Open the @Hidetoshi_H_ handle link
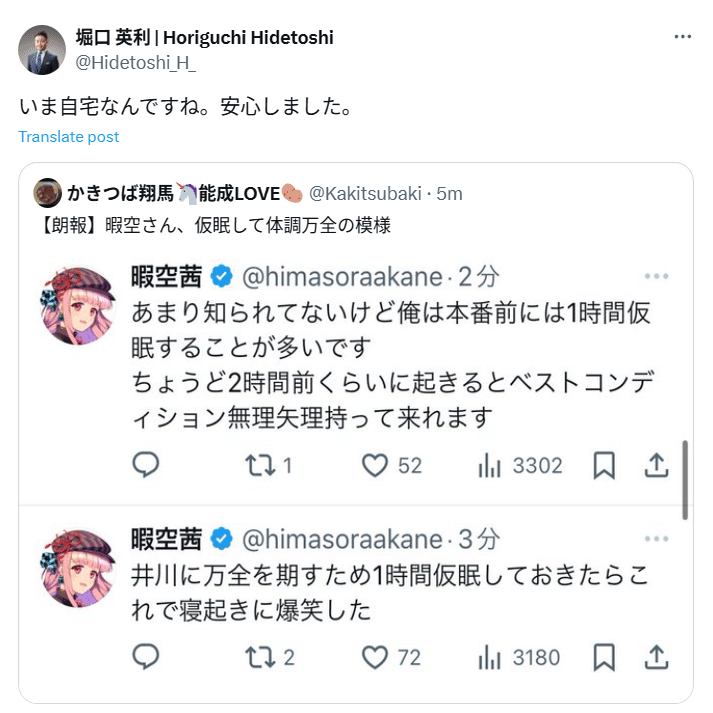Viewport: 713px width, 713px height. (x=137, y=61)
